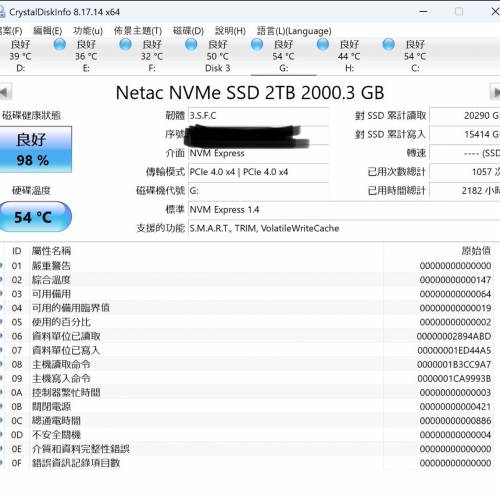Screen dimensions: 500x500
Task: Minimize the CrystalDiskInfo window
Action: [x=423, y=12]
